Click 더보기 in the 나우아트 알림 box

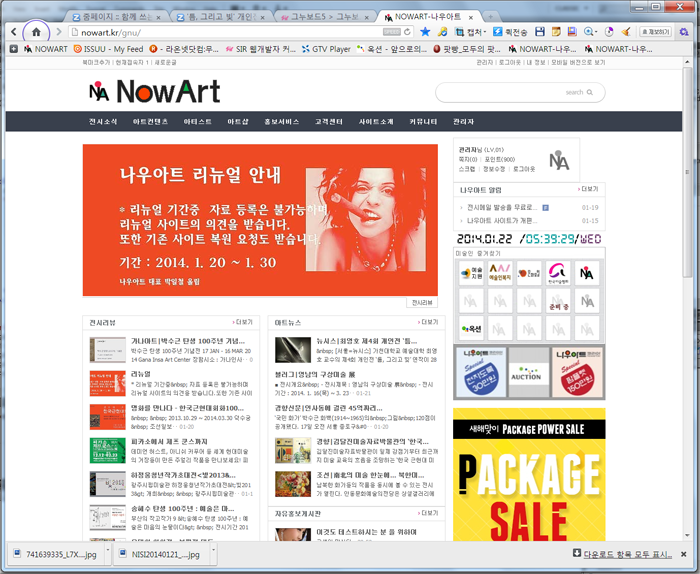click(588, 189)
